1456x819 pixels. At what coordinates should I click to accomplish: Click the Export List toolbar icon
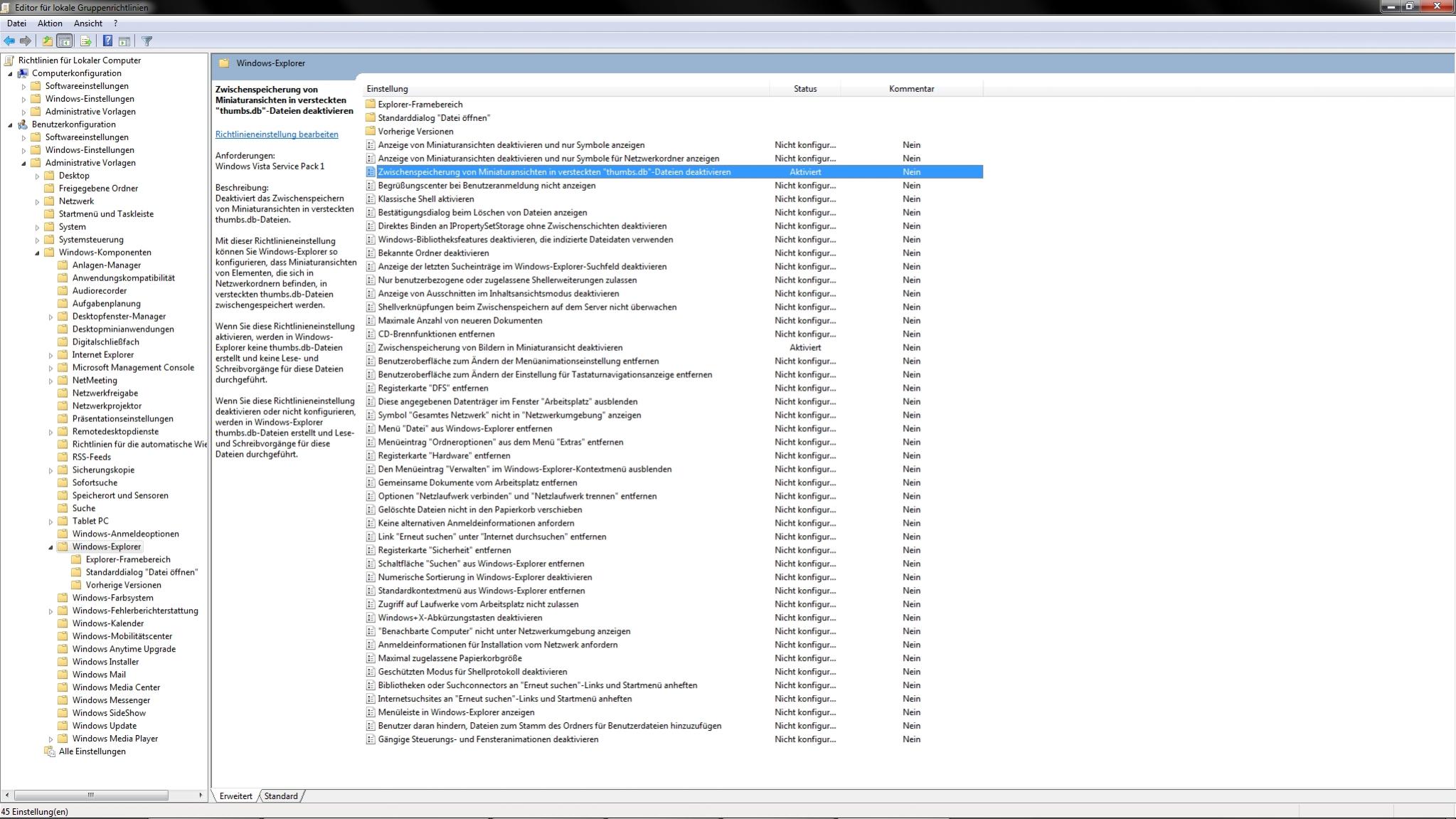tap(85, 41)
